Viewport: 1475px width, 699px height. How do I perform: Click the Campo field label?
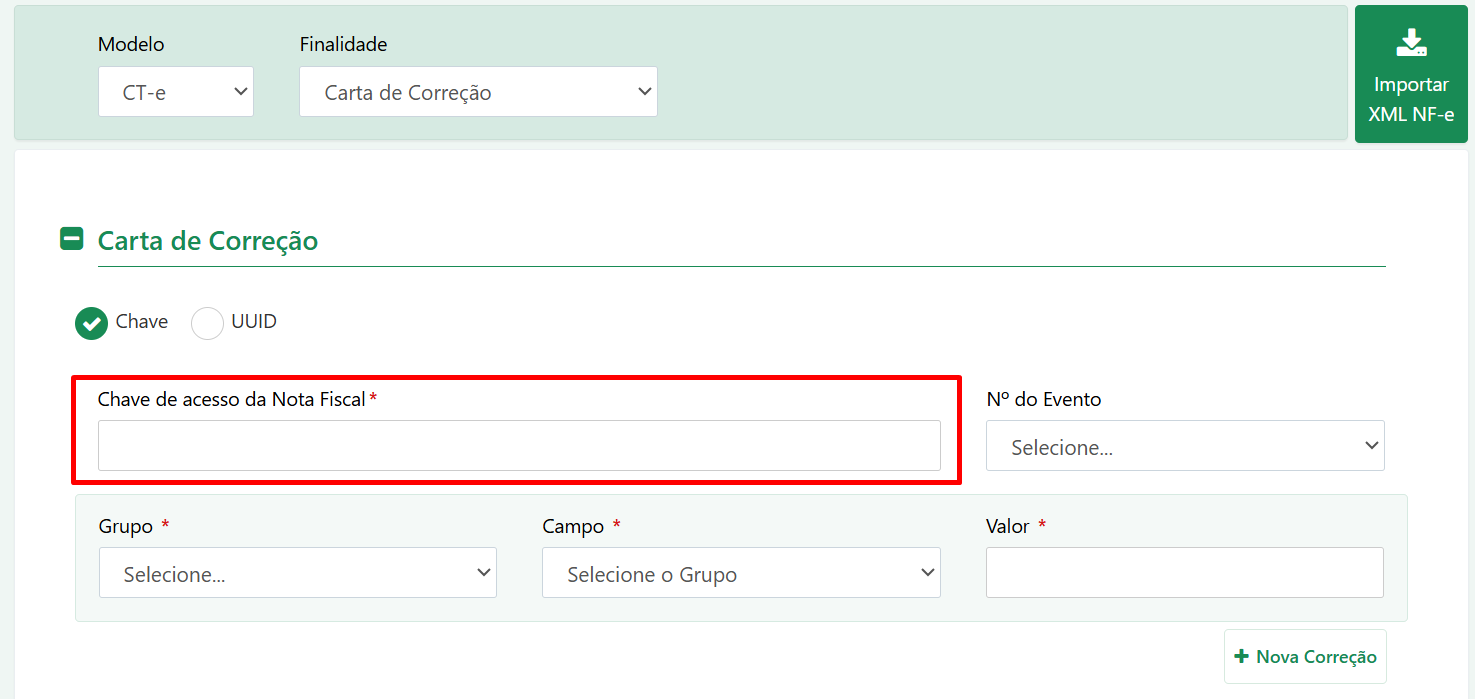(573, 526)
